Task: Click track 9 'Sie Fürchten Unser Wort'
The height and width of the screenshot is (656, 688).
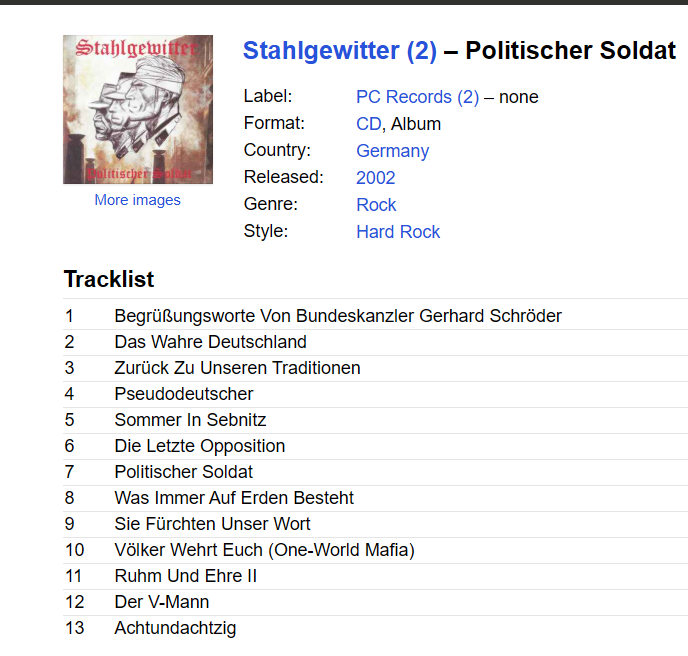Action: coord(212,524)
